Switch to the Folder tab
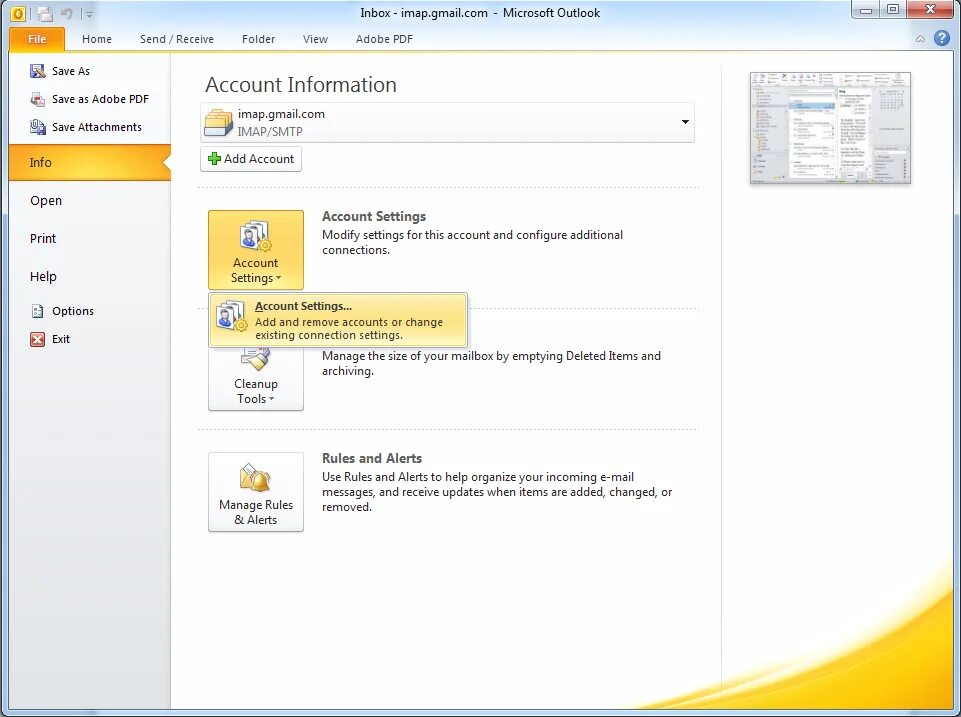This screenshot has height=717, width=961. point(258,39)
